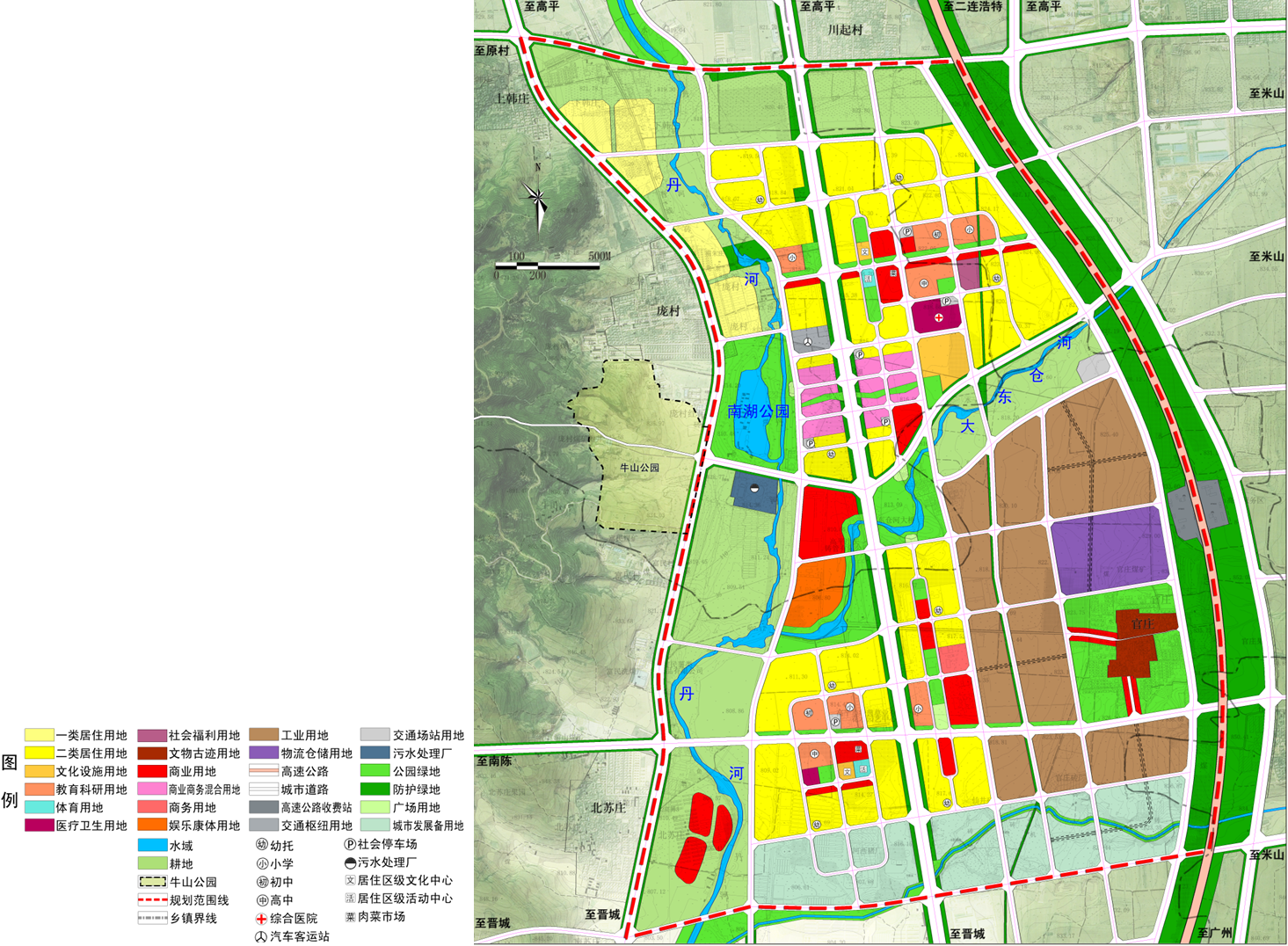This screenshot has width=1288, height=946.
Task: Select the 小学 primary school legend icon
Action: [x=261, y=863]
